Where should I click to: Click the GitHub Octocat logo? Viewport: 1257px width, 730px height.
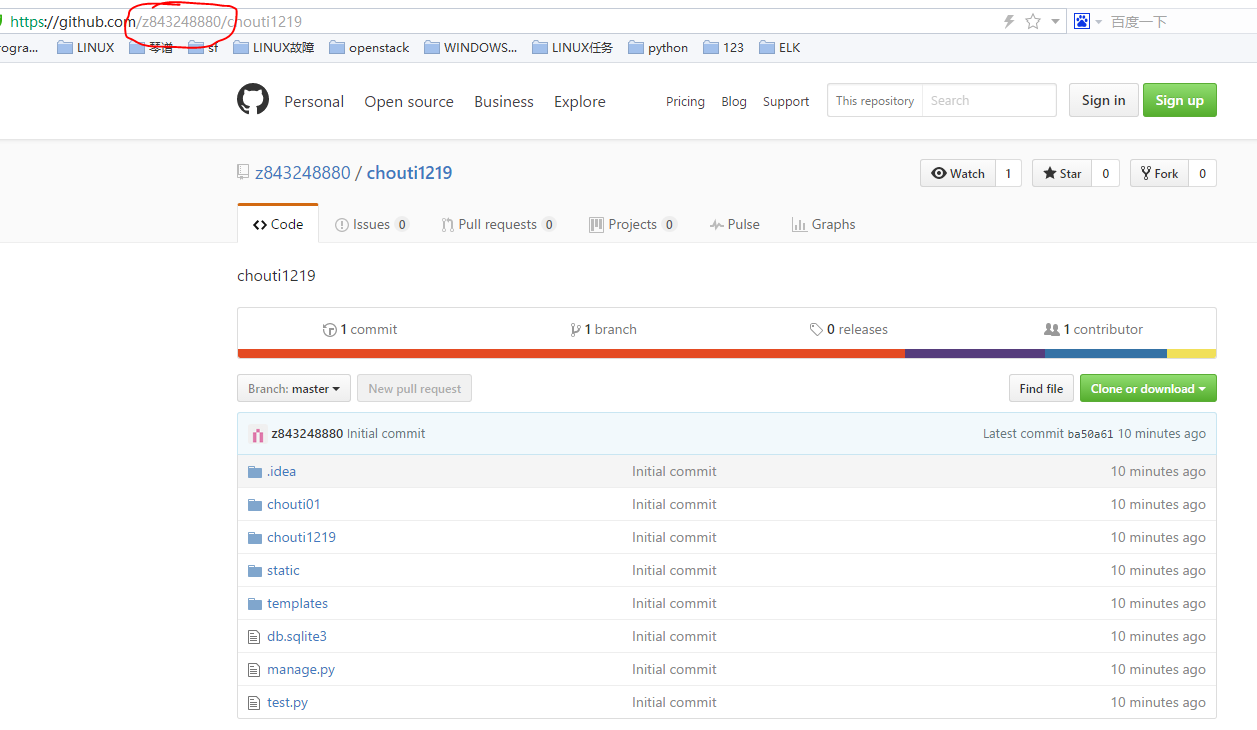[x=253, y=100]
